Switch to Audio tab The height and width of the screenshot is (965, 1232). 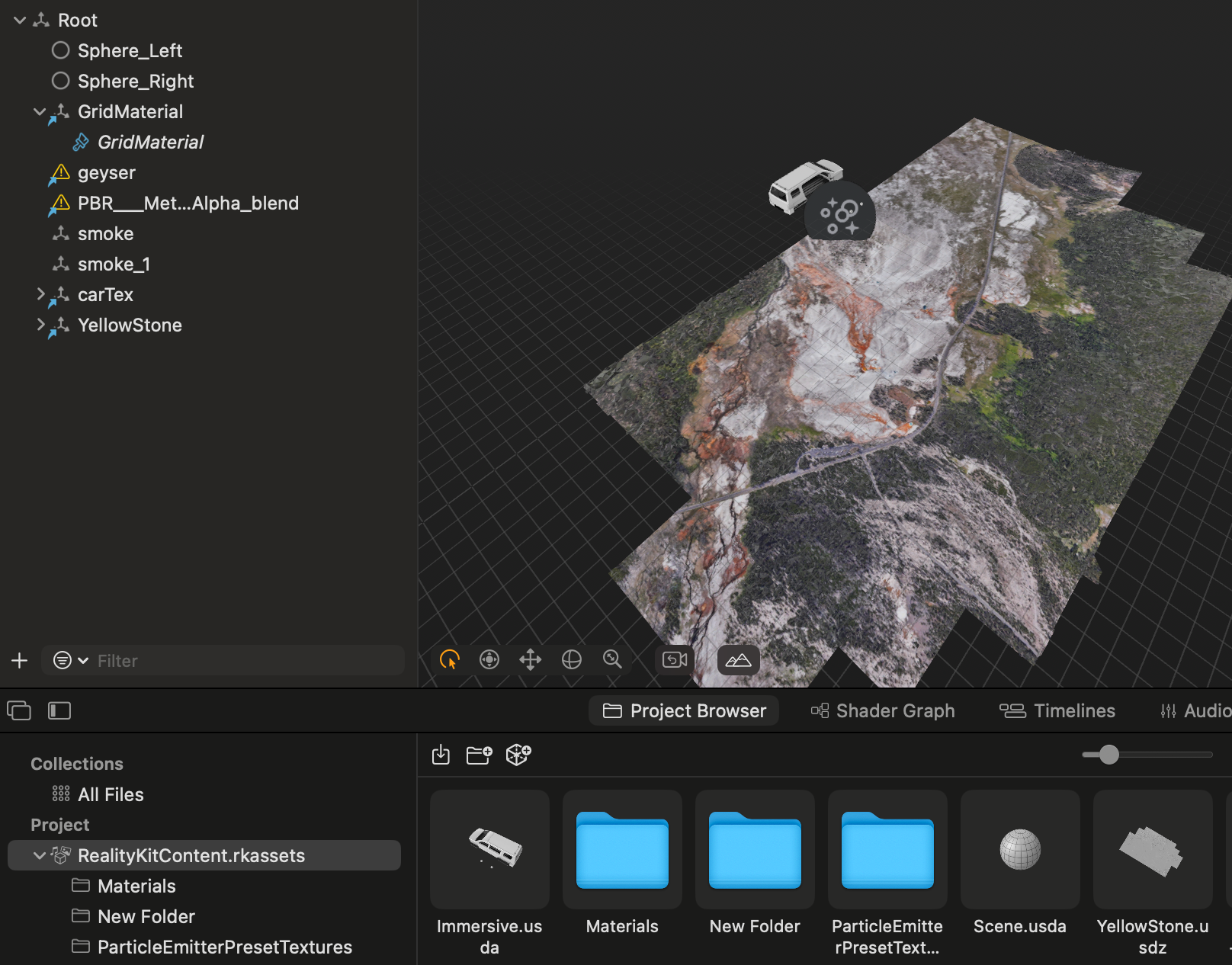[x=1195, y=710]
